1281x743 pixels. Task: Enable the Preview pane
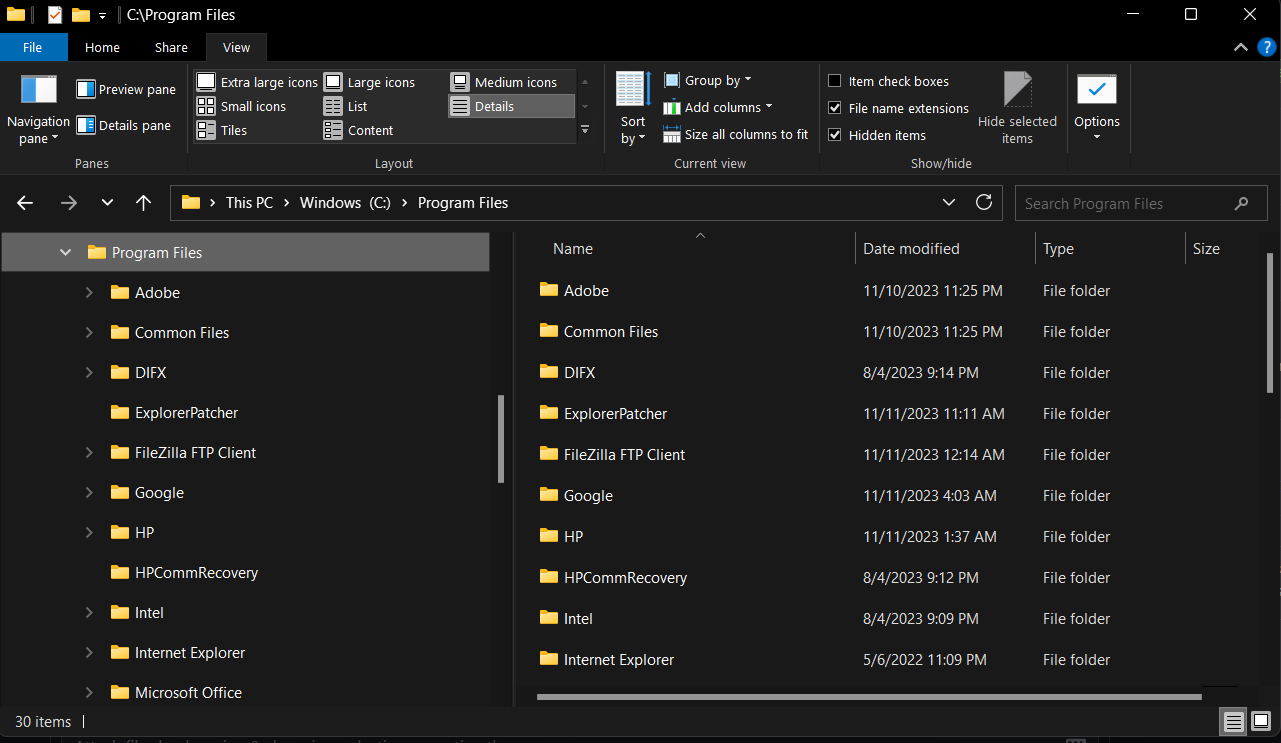point(125,89)
